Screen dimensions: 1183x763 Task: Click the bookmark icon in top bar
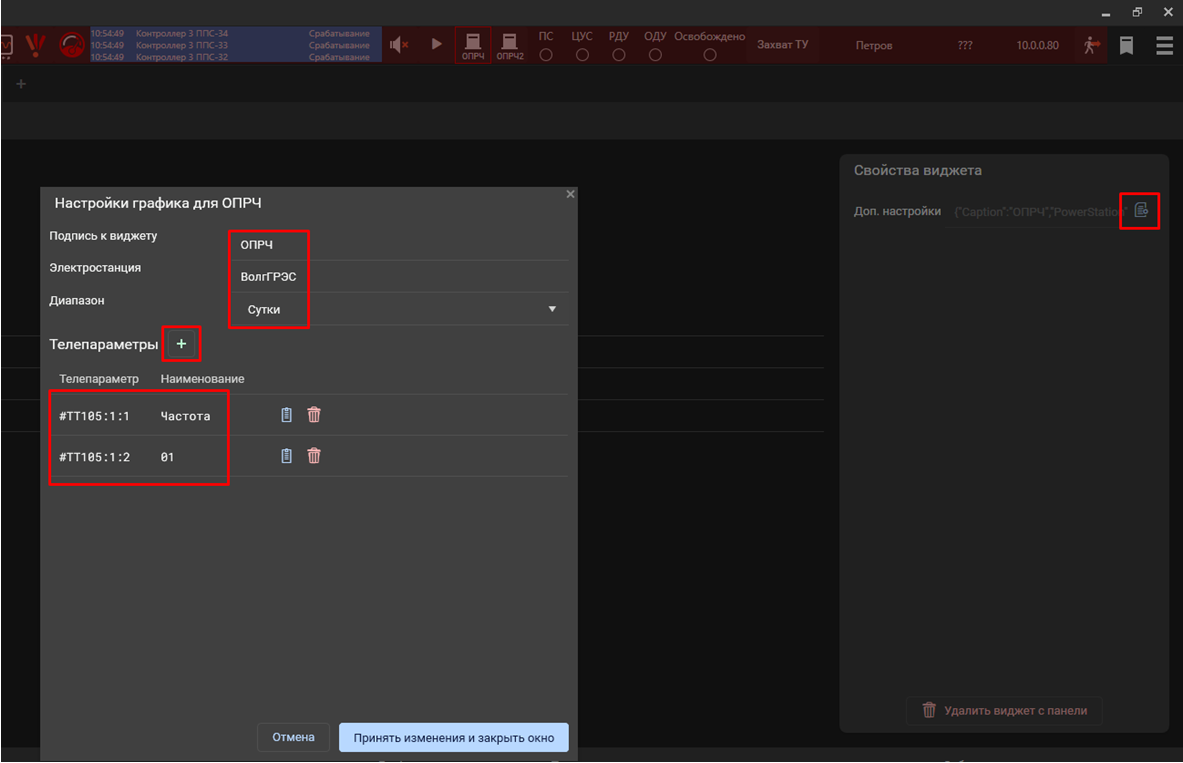click(x=1126, y=45)
